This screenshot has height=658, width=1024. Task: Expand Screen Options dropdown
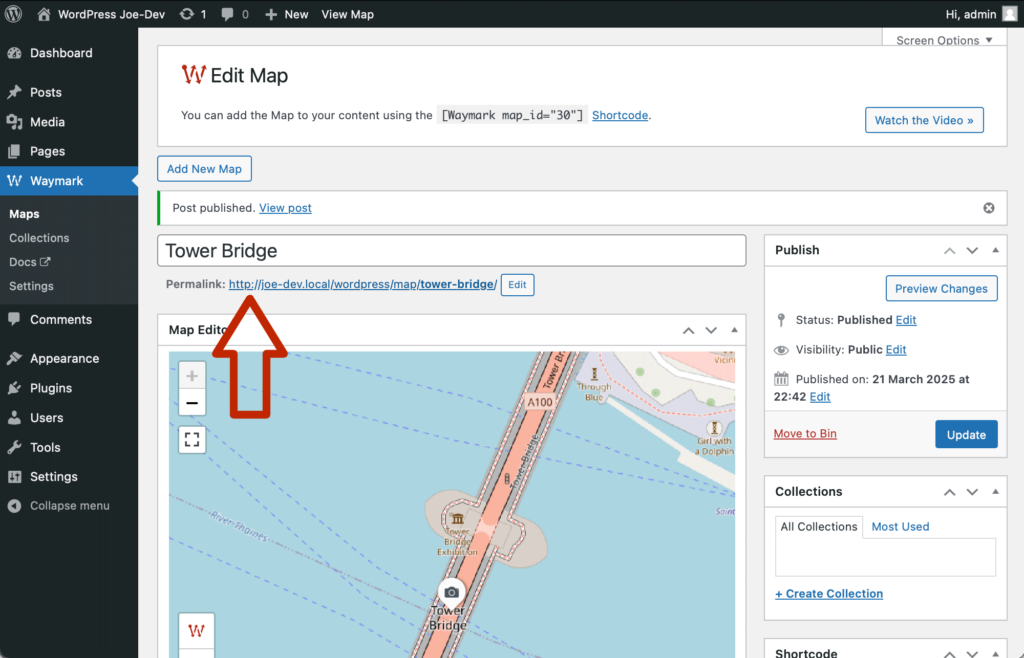coord(944,40)
